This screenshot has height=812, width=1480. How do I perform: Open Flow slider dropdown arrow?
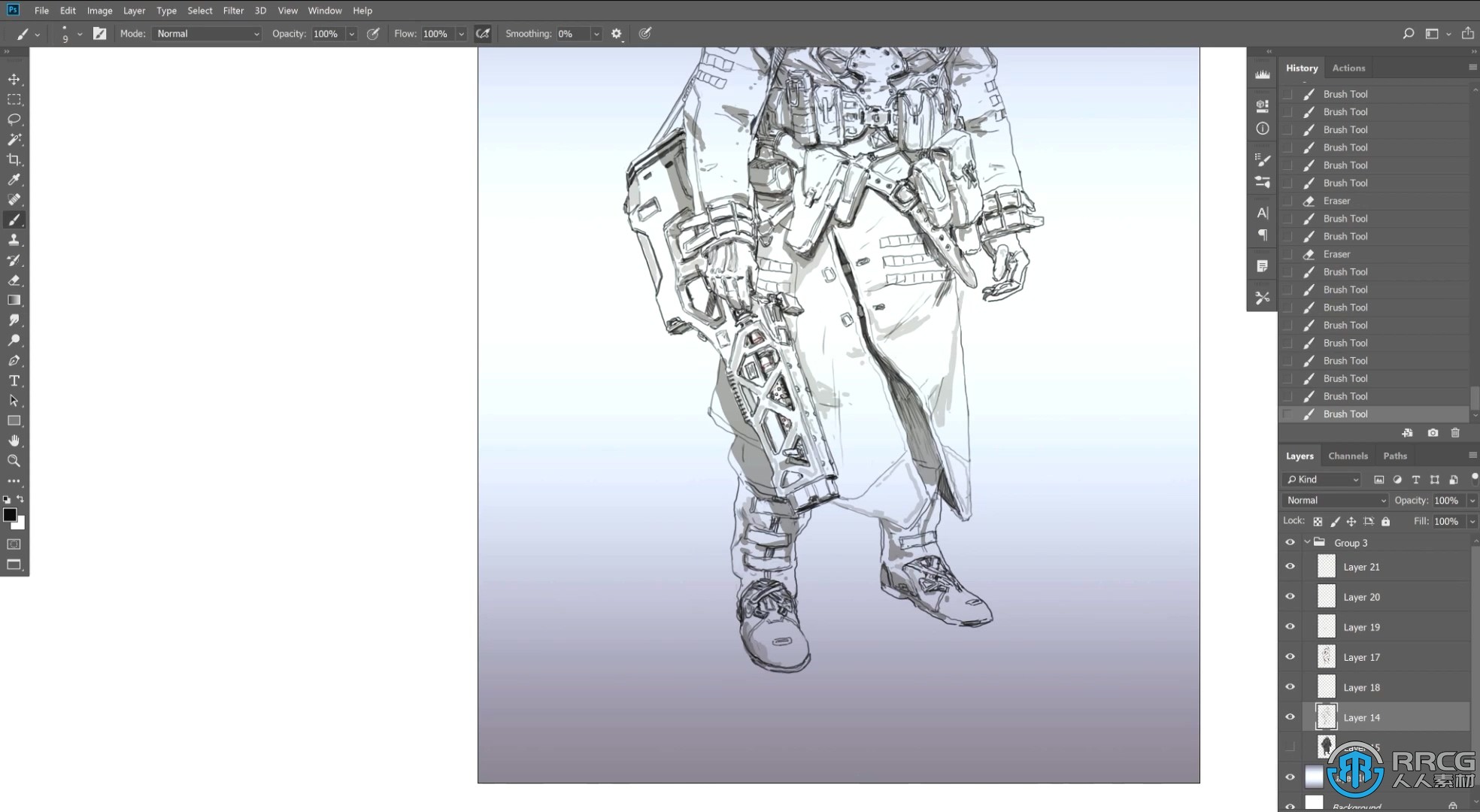coord(461,34)
